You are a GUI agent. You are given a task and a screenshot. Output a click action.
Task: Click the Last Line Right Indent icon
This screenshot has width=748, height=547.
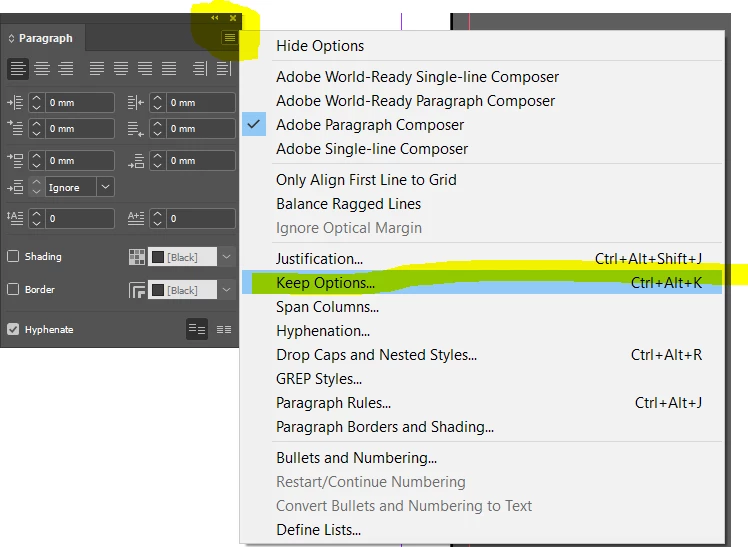pyautogui.click(x=136, y=128)
